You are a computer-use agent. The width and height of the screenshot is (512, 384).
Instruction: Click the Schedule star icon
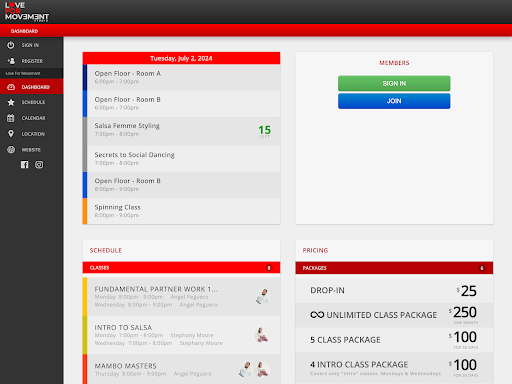tap(11, 102)
